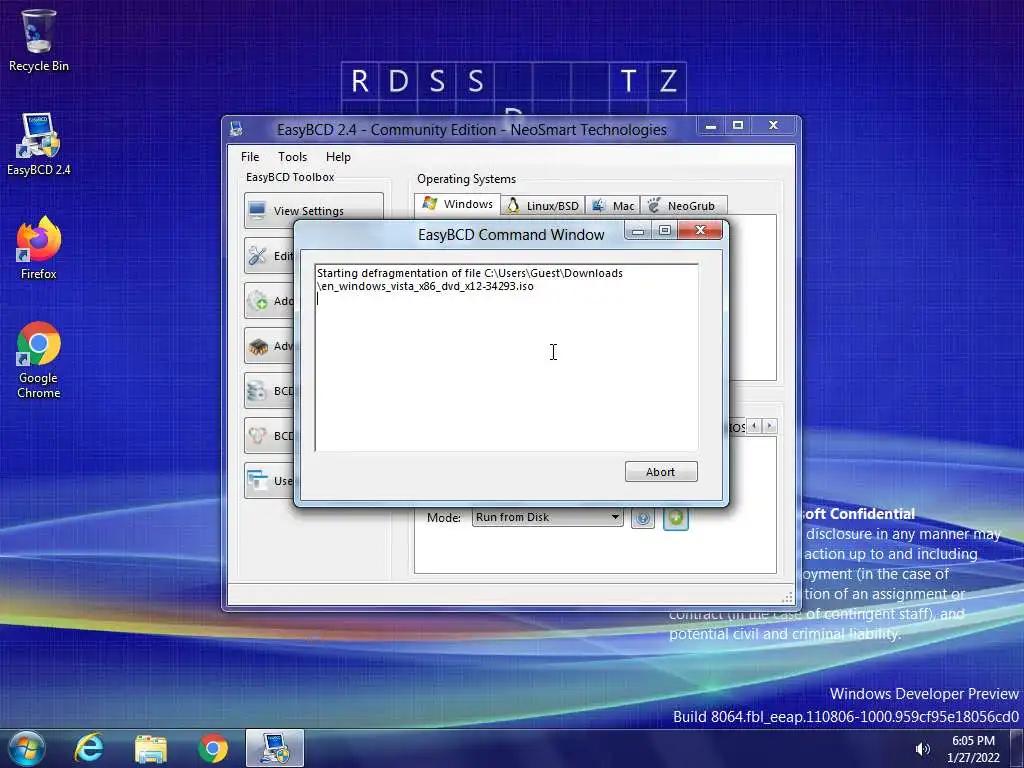The height and width of the screenshot is (768, 1024).
Task: Select the EasyBCD taskbar button
Action: click(x=275, y=748)
